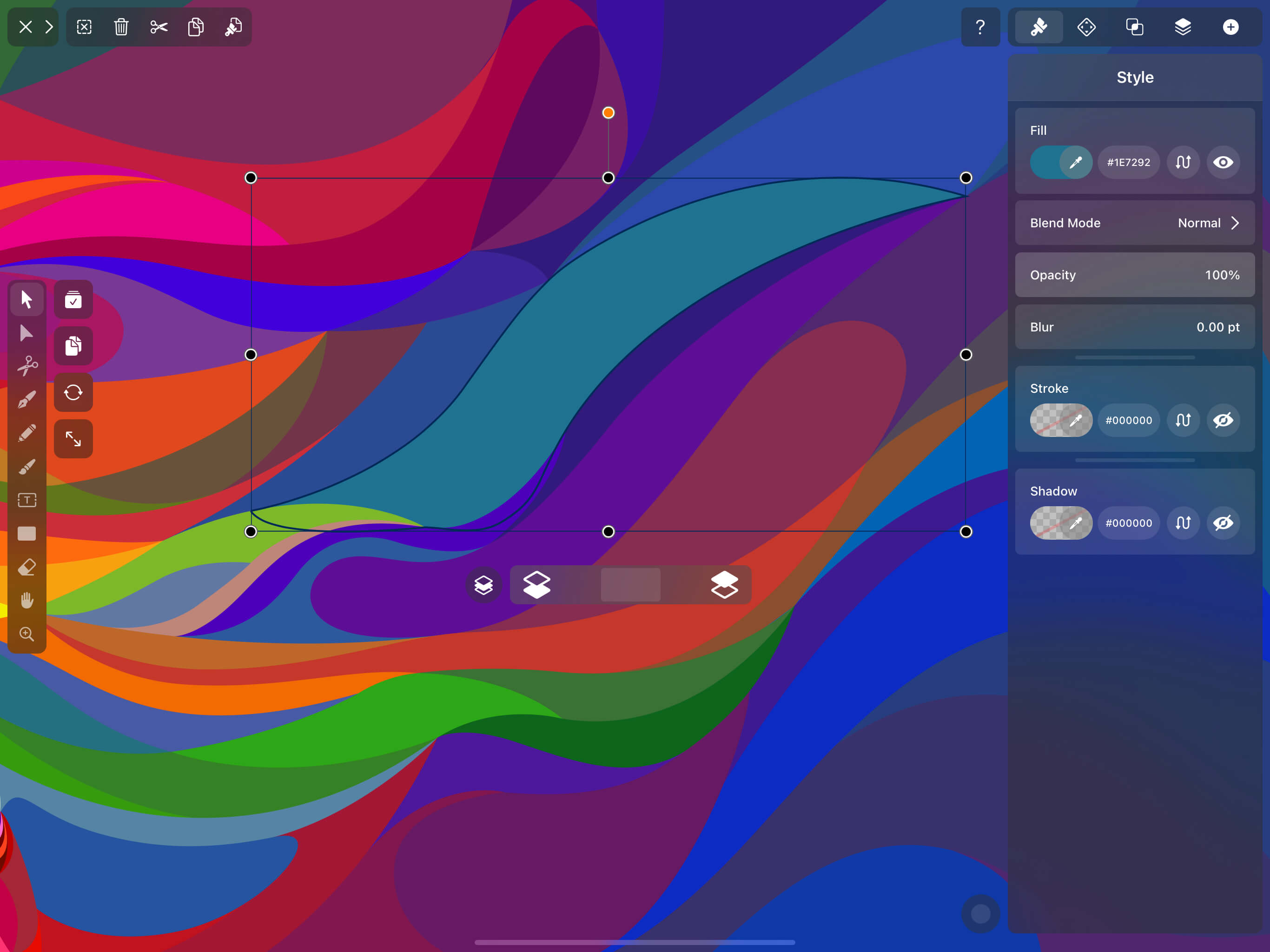This screenshot has height=952, width=1270.
Task: Click the round quick-action button near panel
Action: (980, 913)
